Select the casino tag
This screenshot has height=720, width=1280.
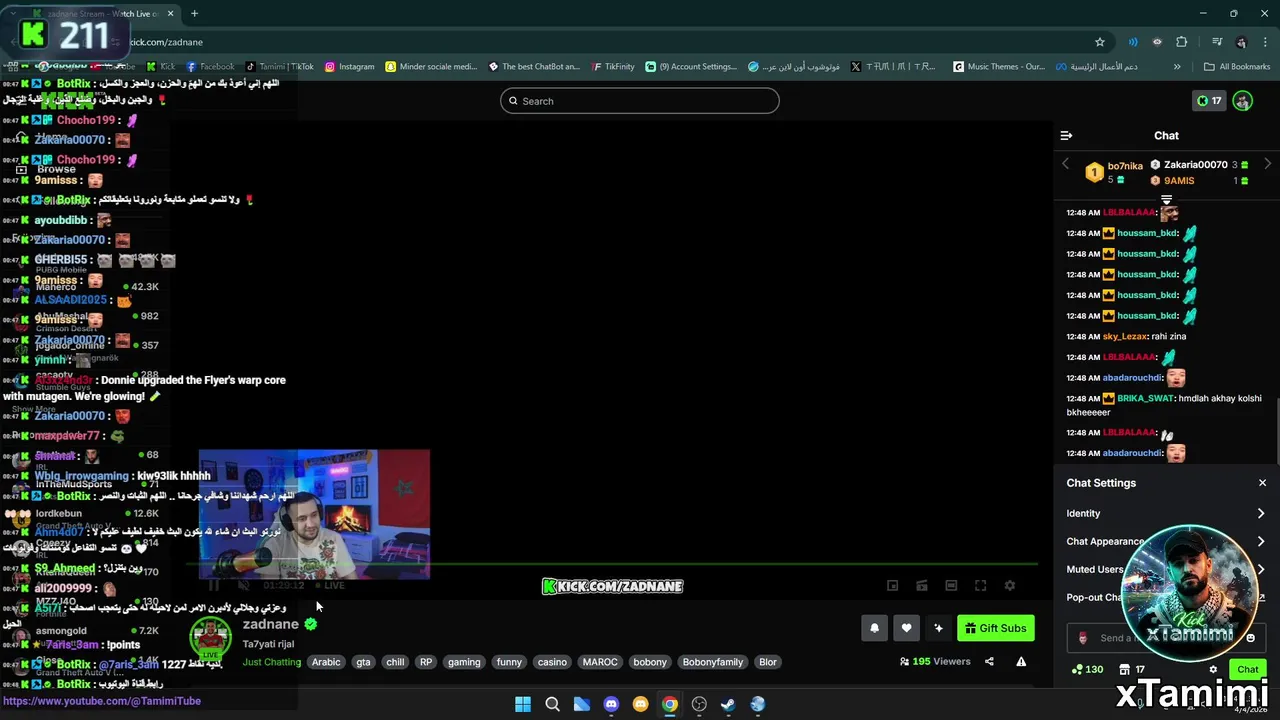click(x=552, y=662)
